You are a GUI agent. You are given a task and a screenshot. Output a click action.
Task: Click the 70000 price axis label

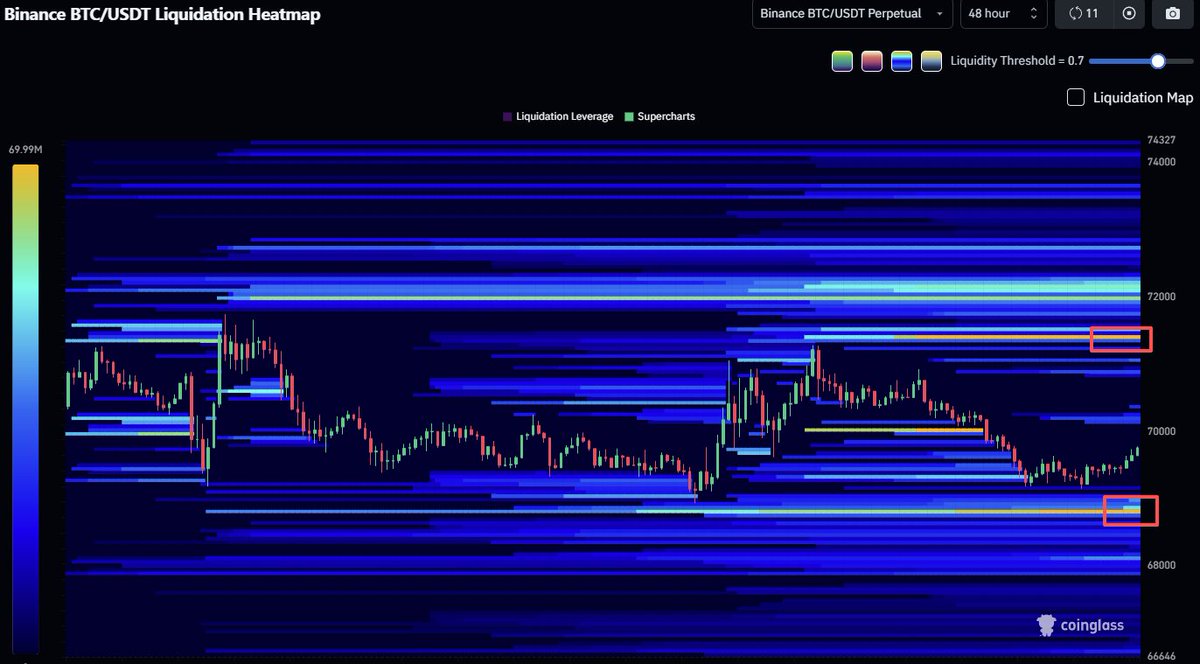[x=1161, y=432]
